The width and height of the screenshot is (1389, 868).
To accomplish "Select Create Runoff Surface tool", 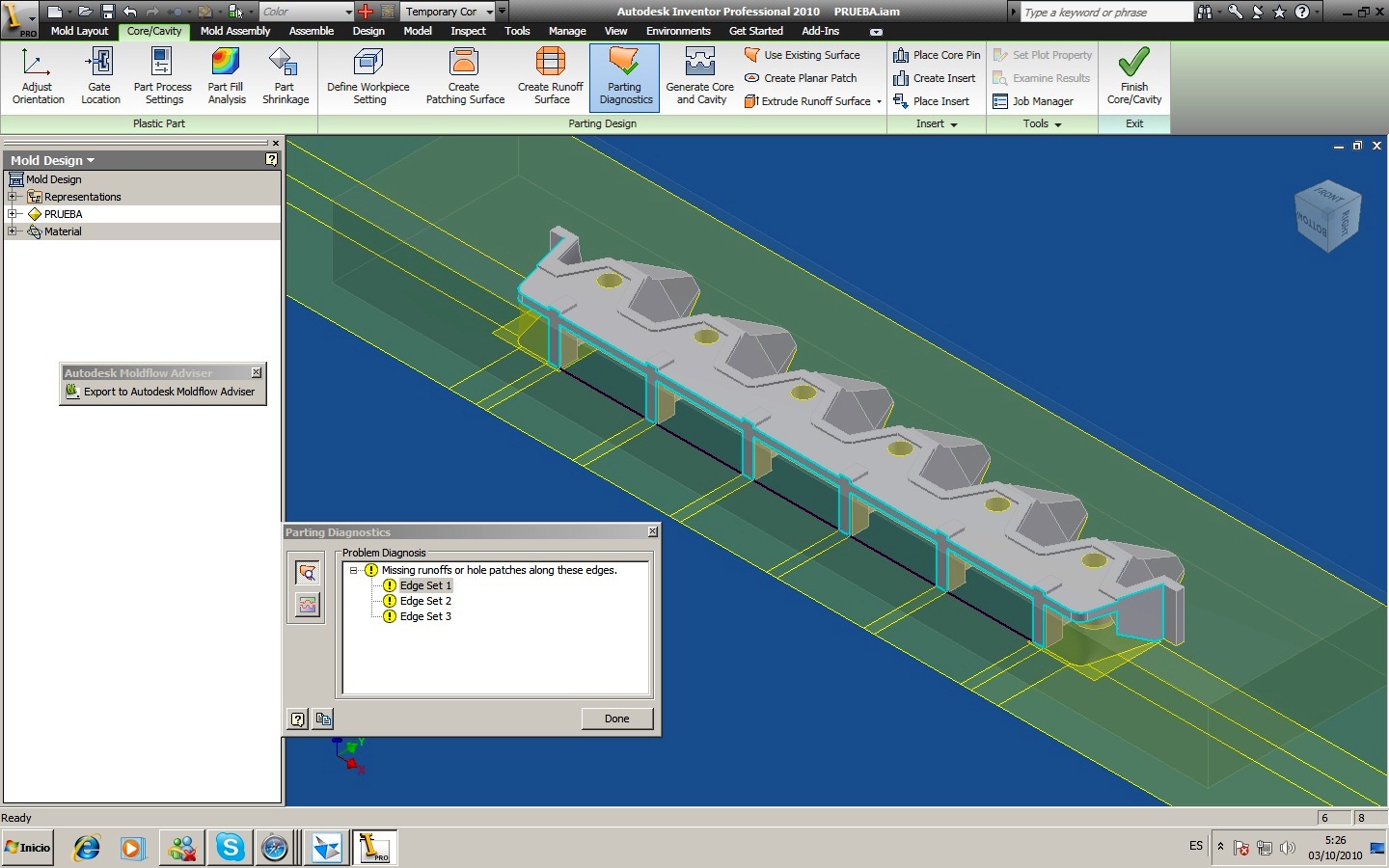I will coord(551,76).
